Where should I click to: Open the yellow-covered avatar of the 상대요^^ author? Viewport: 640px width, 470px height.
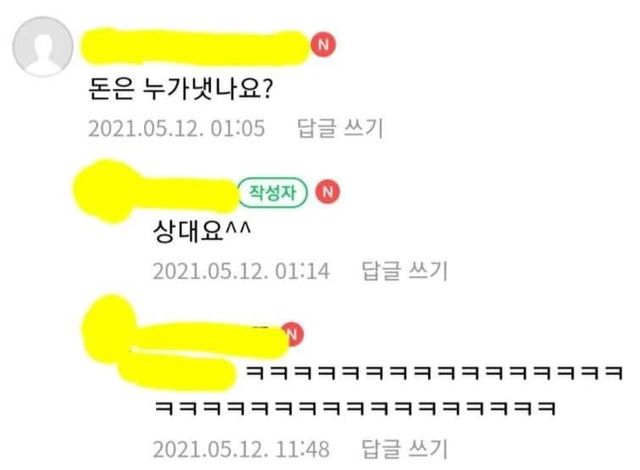pyautogui.click(x=107, y=191)
